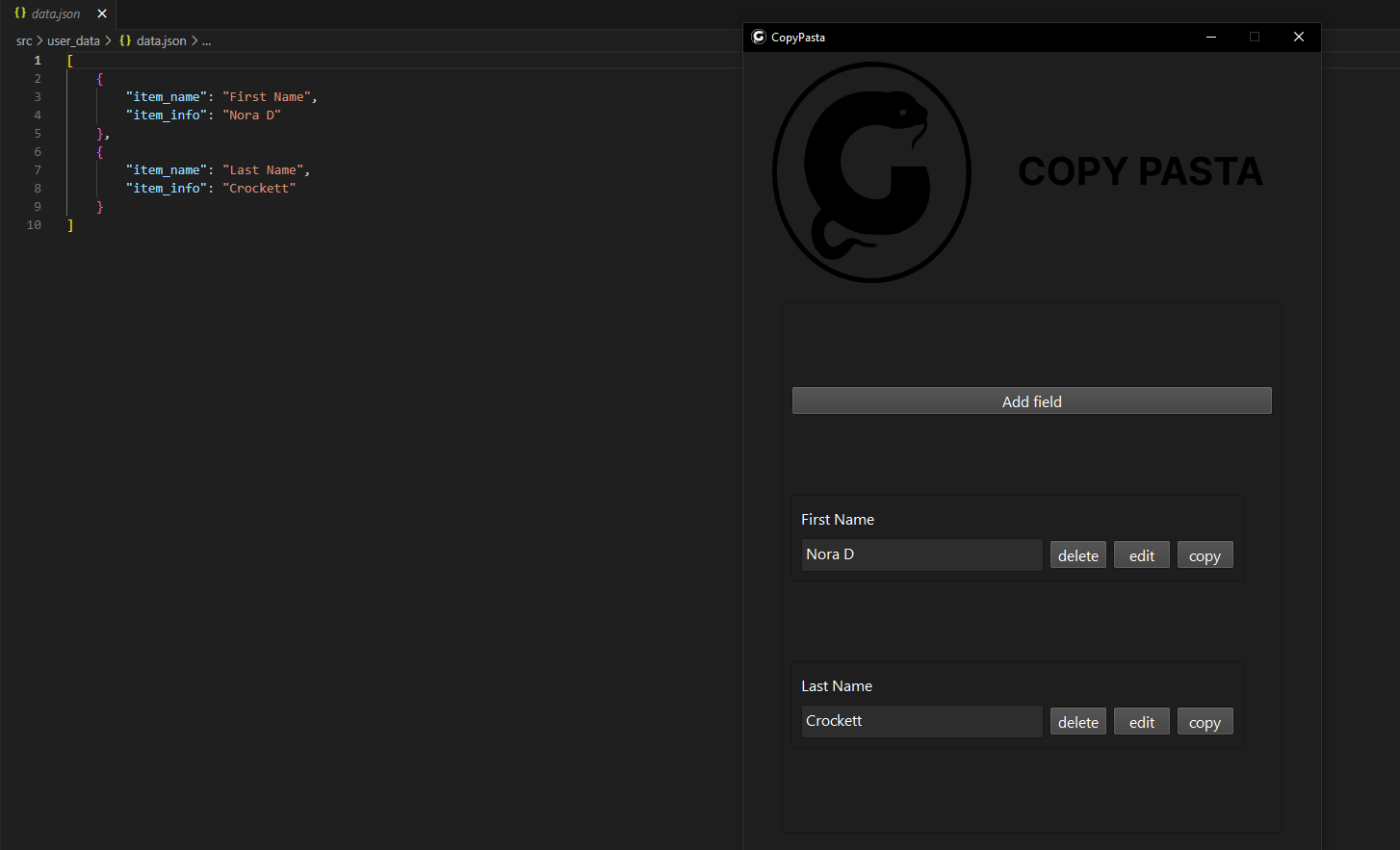Click the JSON braces icon on data.json tab
1400x850 pixels.
tap(20, 13)
